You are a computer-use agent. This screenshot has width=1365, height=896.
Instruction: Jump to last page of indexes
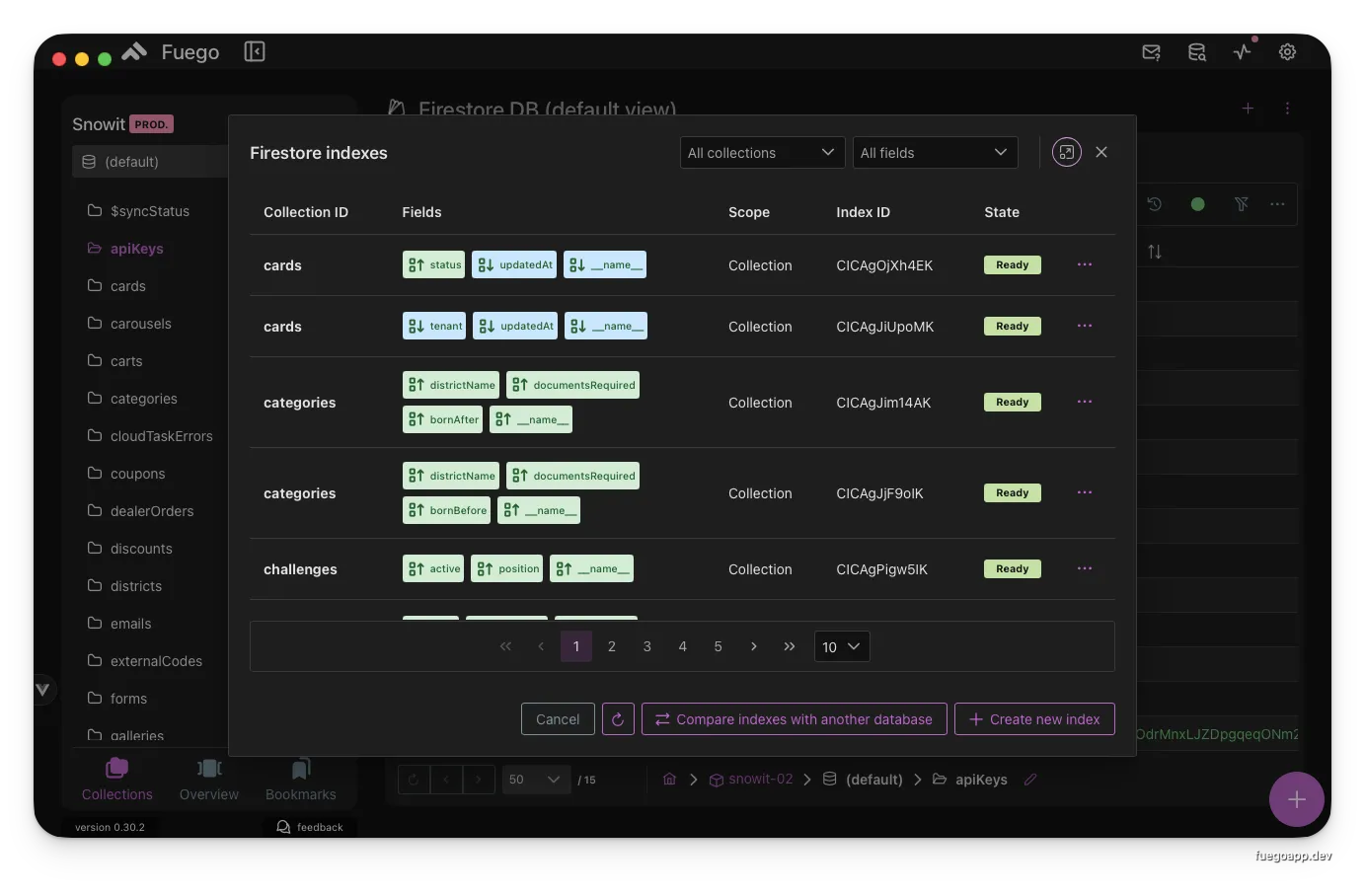(789, 646)
